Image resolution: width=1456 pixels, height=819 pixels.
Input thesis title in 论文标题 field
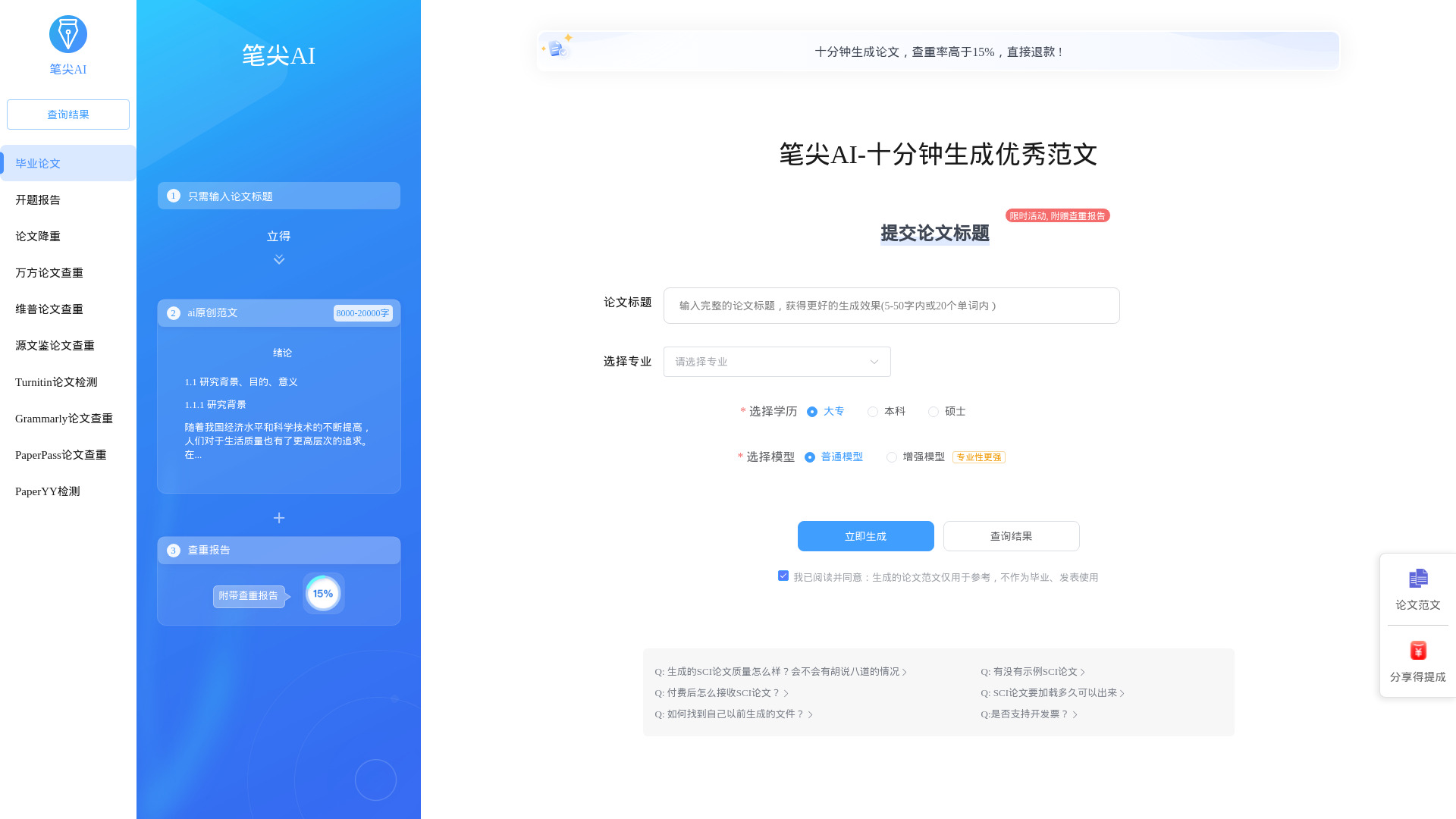891,305
